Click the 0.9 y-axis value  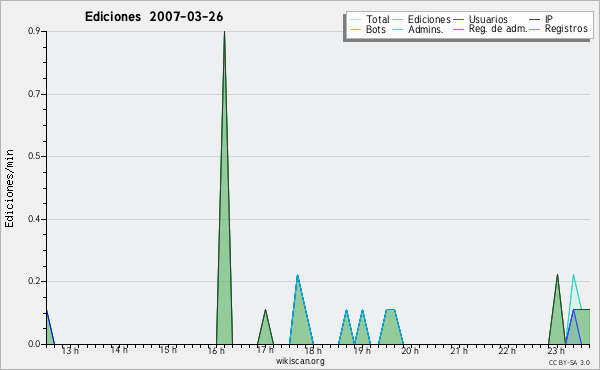[34, 31]
